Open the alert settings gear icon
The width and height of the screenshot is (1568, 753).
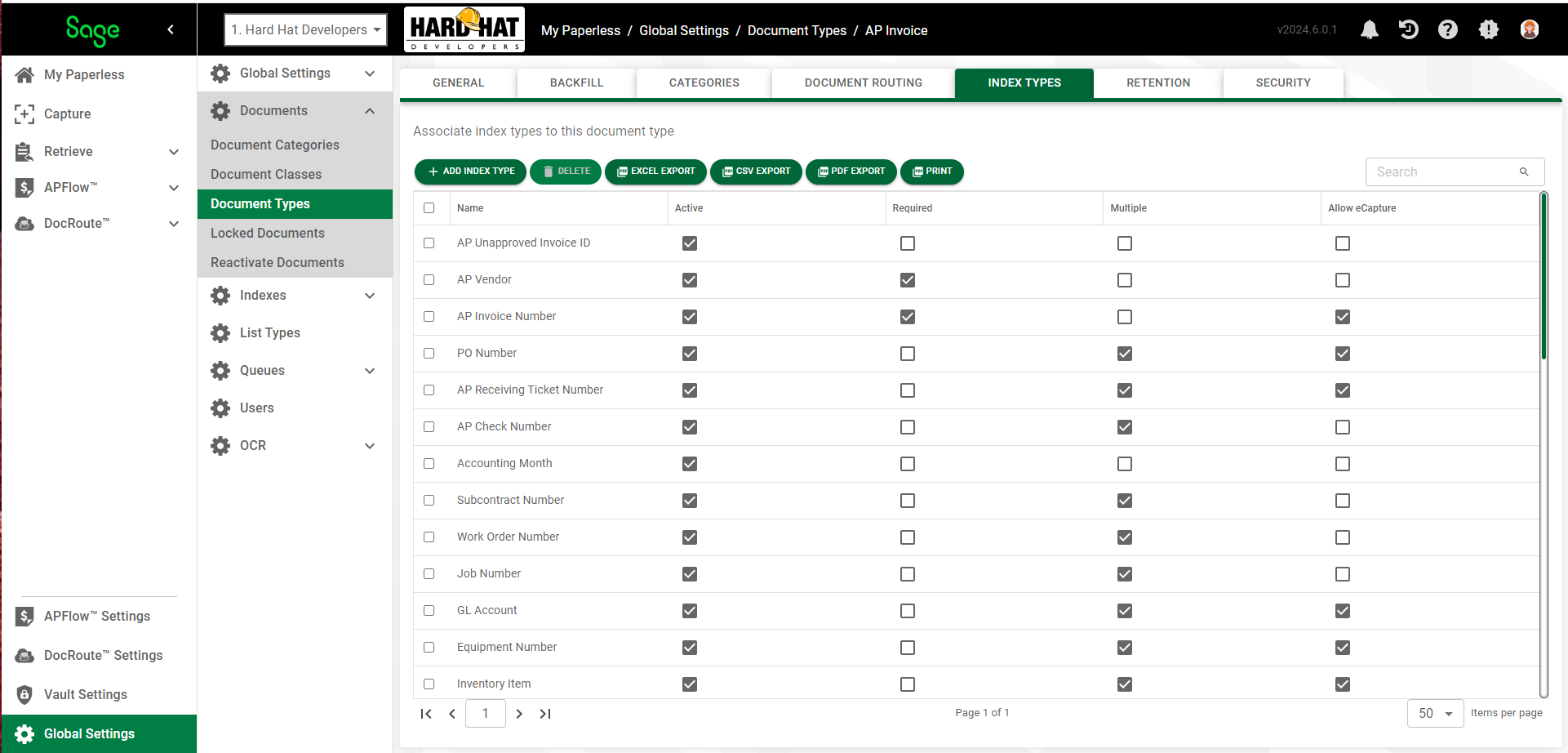click(1489, 30)
